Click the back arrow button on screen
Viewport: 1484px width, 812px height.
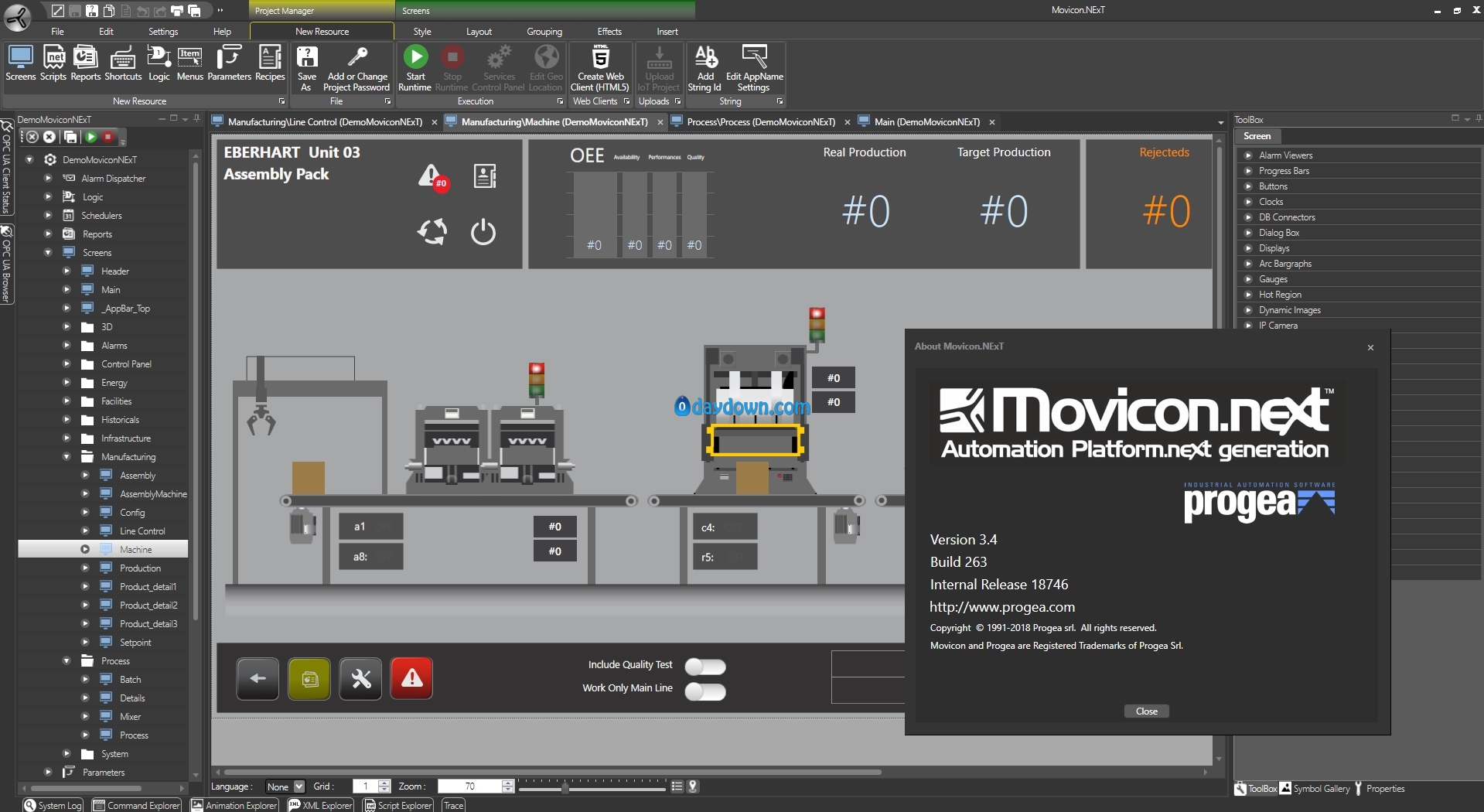click(258, 679)
